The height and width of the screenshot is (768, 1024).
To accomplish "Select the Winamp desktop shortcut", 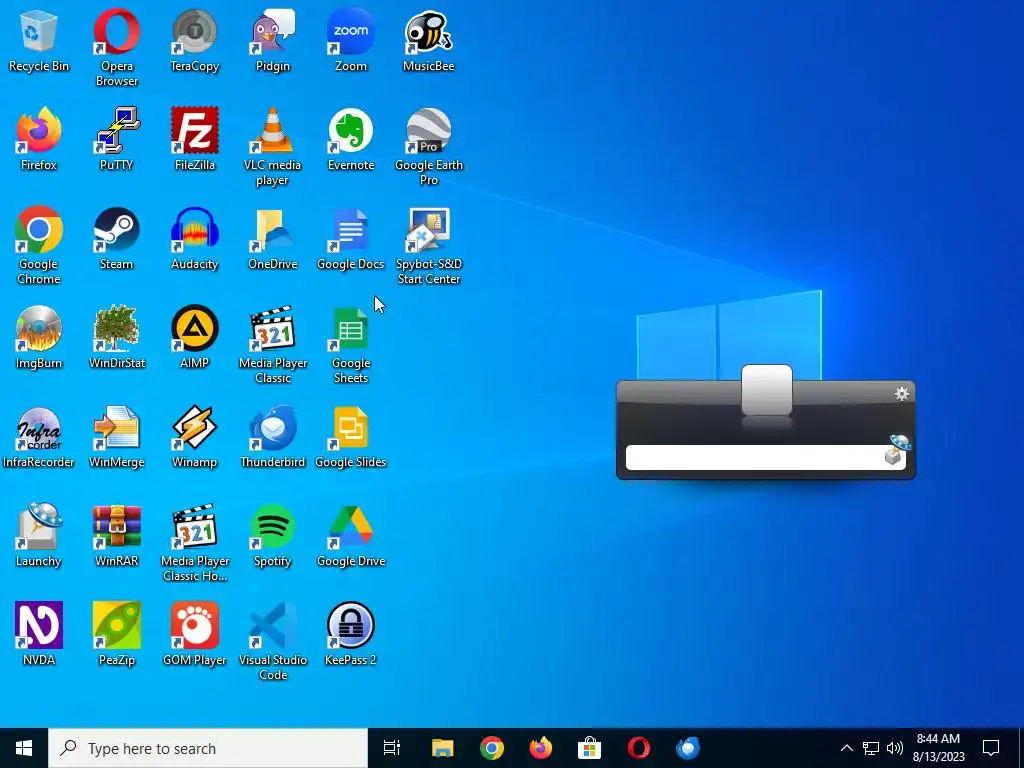I will coord(194,437).
